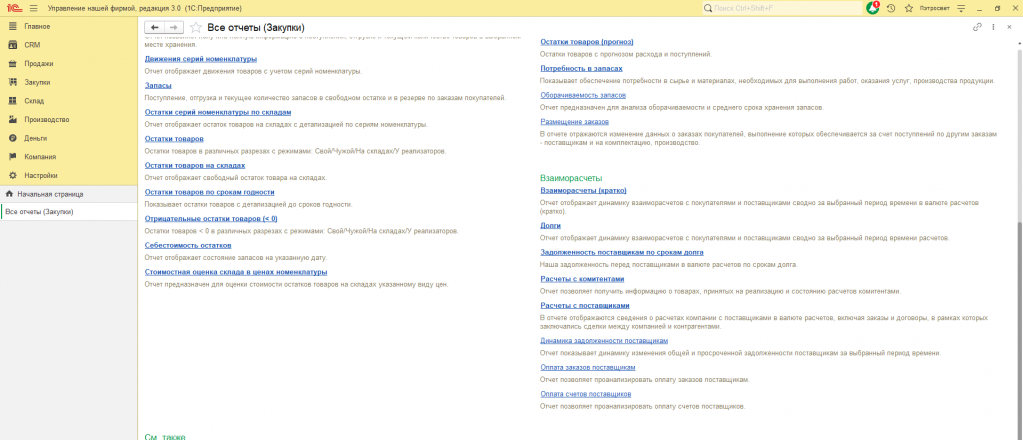Open Взаиморасчеты (кратко) report
Image resolution: width=1023 pixels, height=440 pixels.
pos(583,191)
